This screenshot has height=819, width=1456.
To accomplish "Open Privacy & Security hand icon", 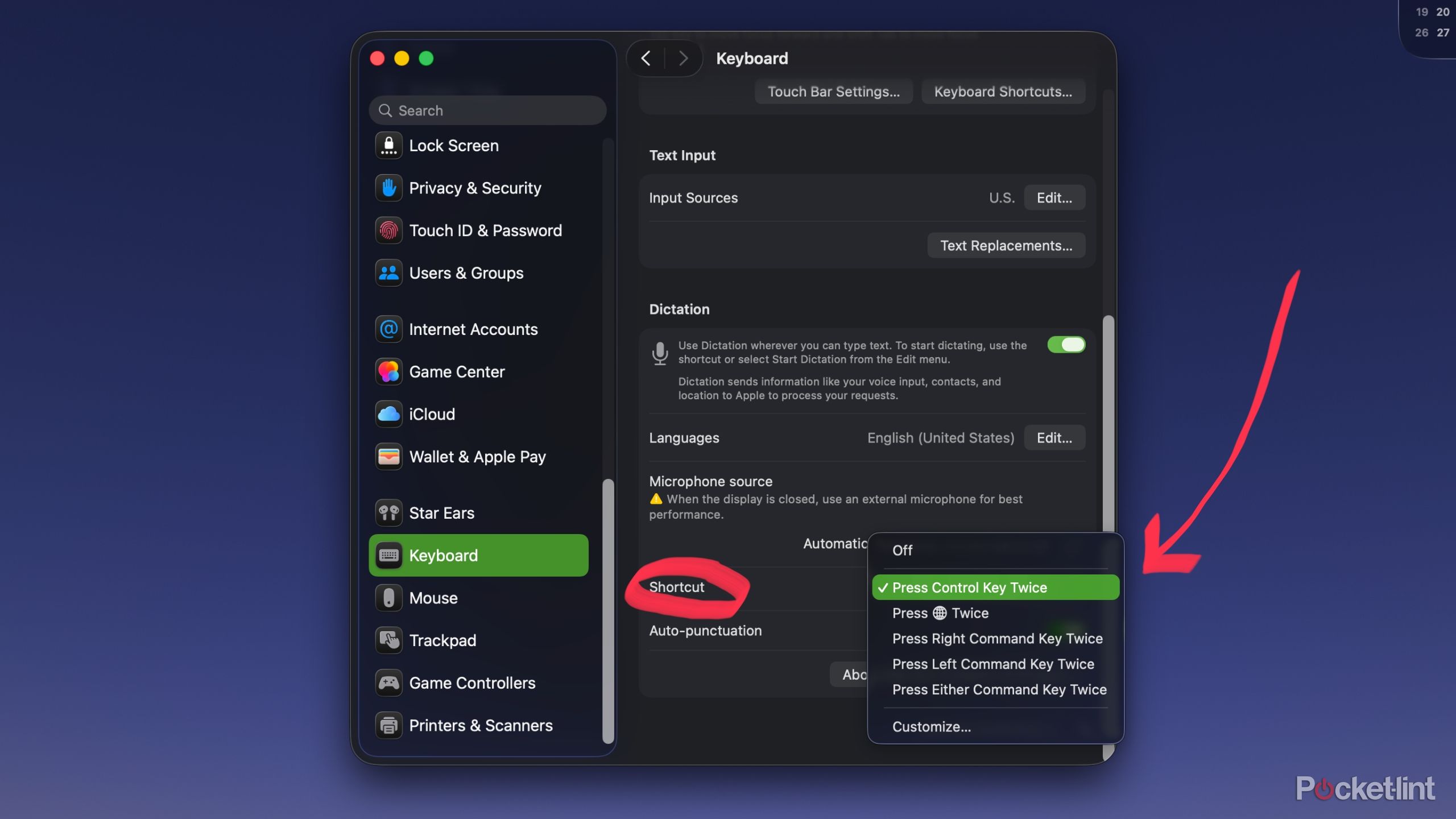I will (389, 188).
